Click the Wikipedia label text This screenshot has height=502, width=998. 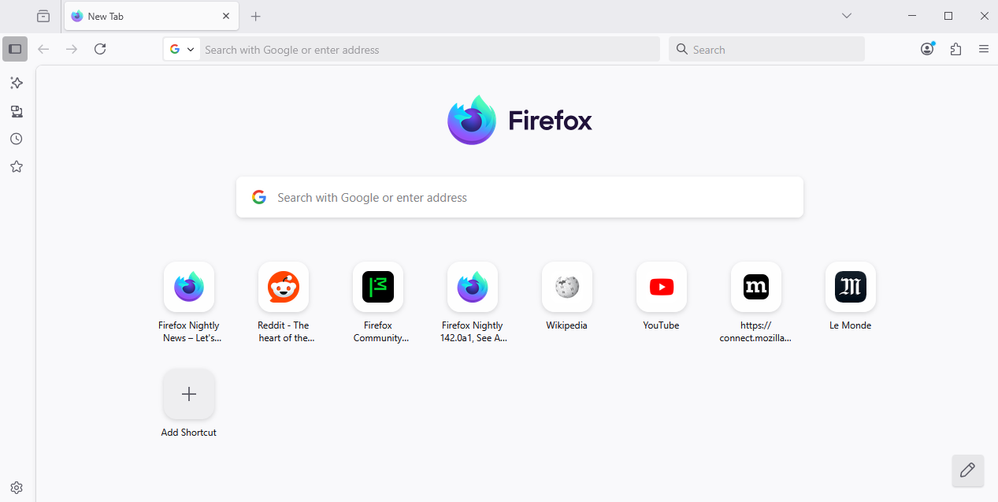point(566,325)
